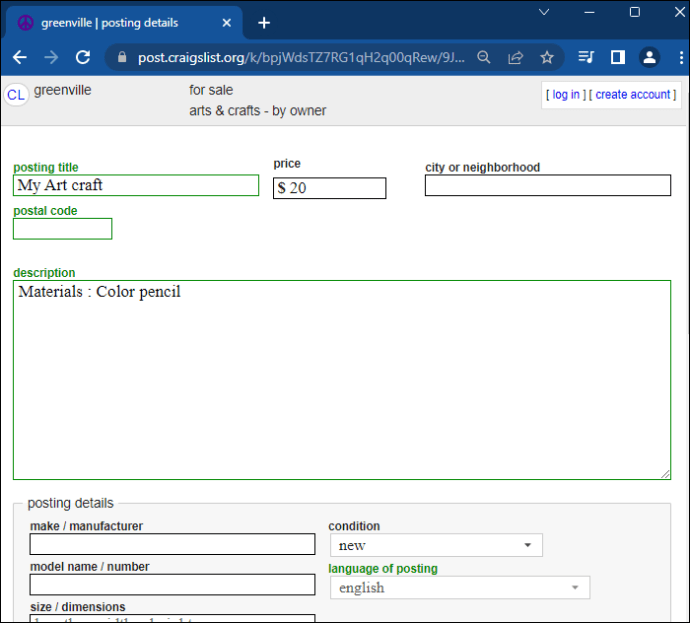Screen dimensions: 690x623
Task: Click the size / dimensions field
Action: (x=172, y=618)
